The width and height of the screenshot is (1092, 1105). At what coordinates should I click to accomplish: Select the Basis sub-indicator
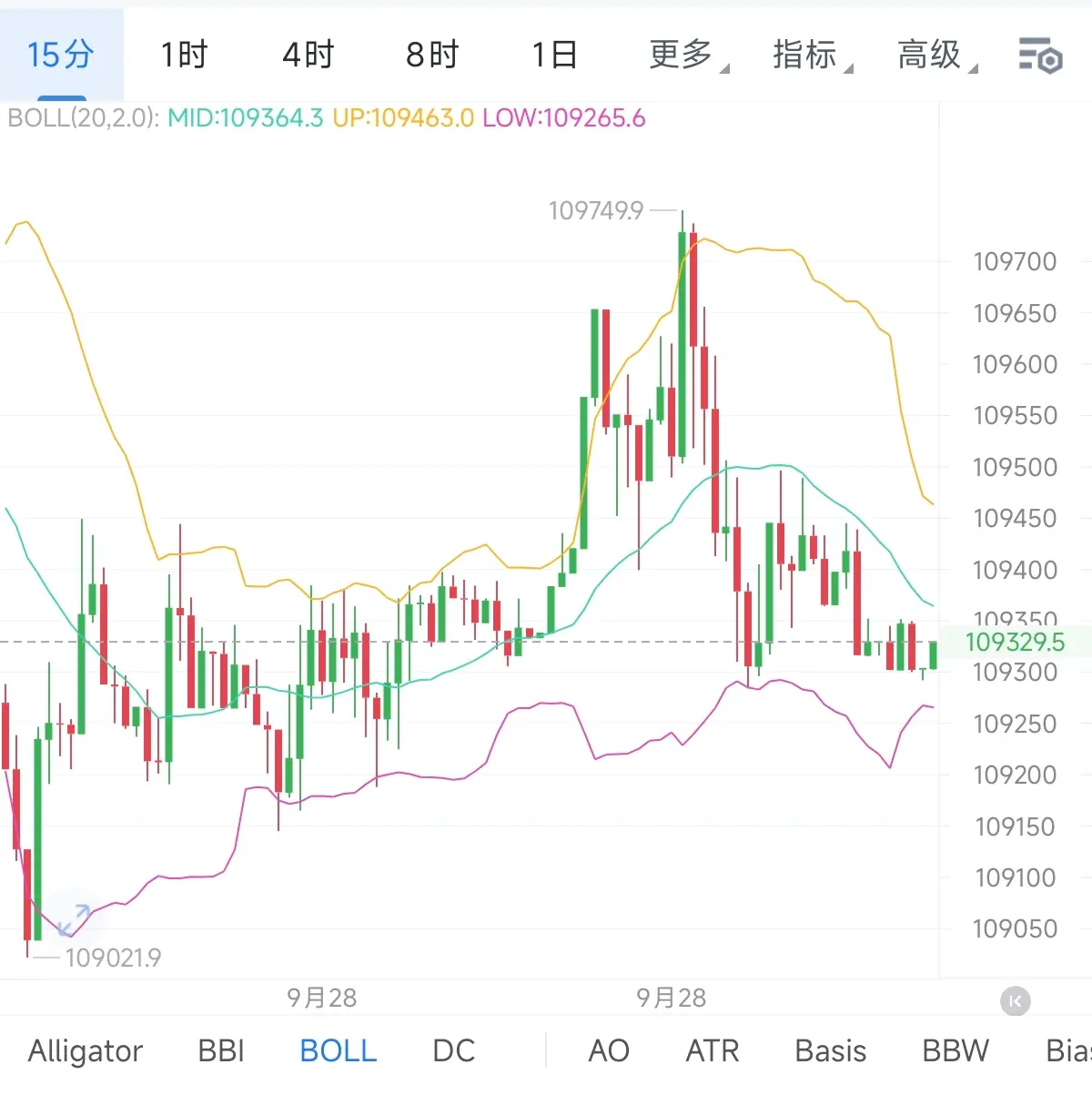click(831, 1050)
